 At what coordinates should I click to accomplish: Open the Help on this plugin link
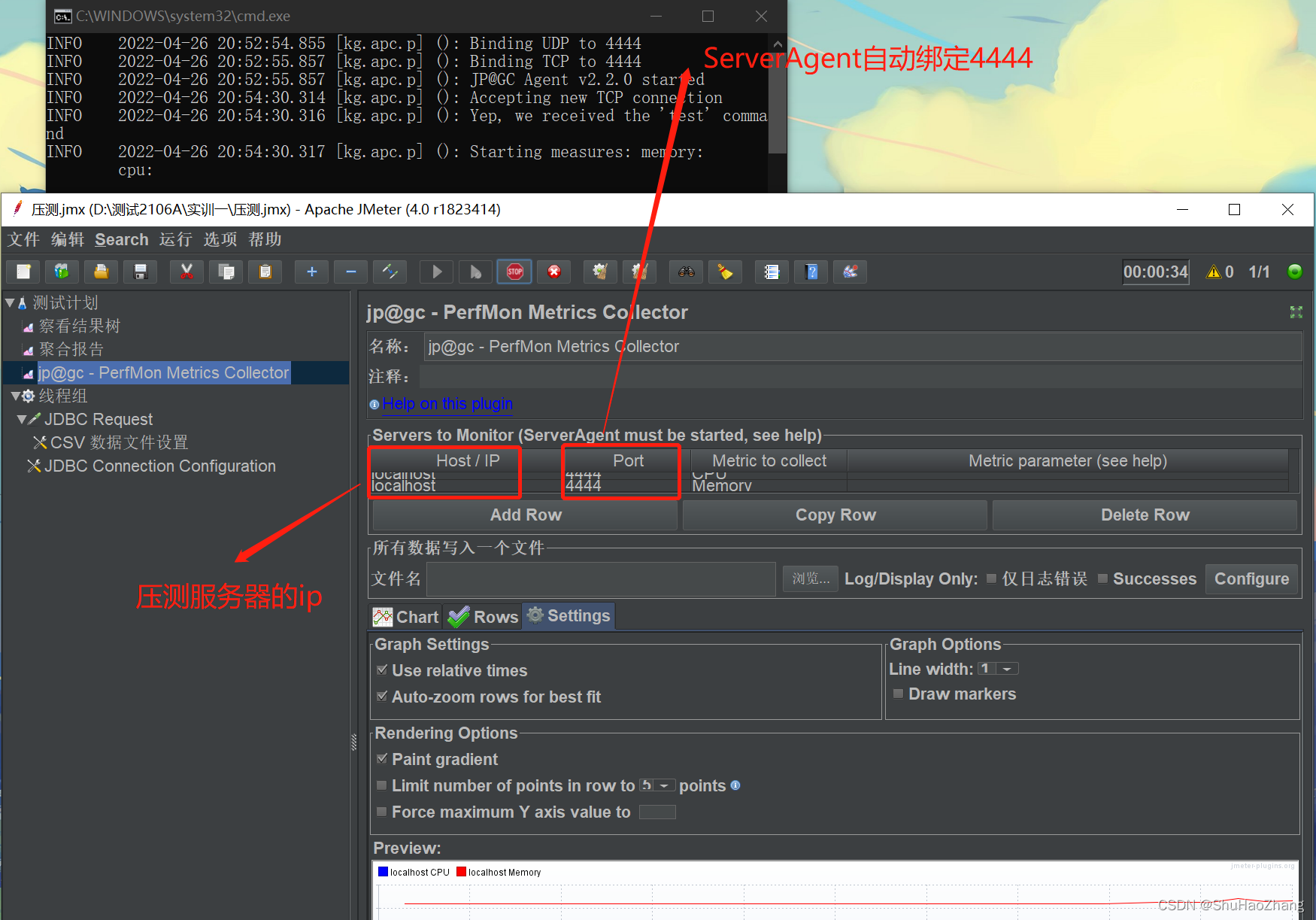point(447,404)
